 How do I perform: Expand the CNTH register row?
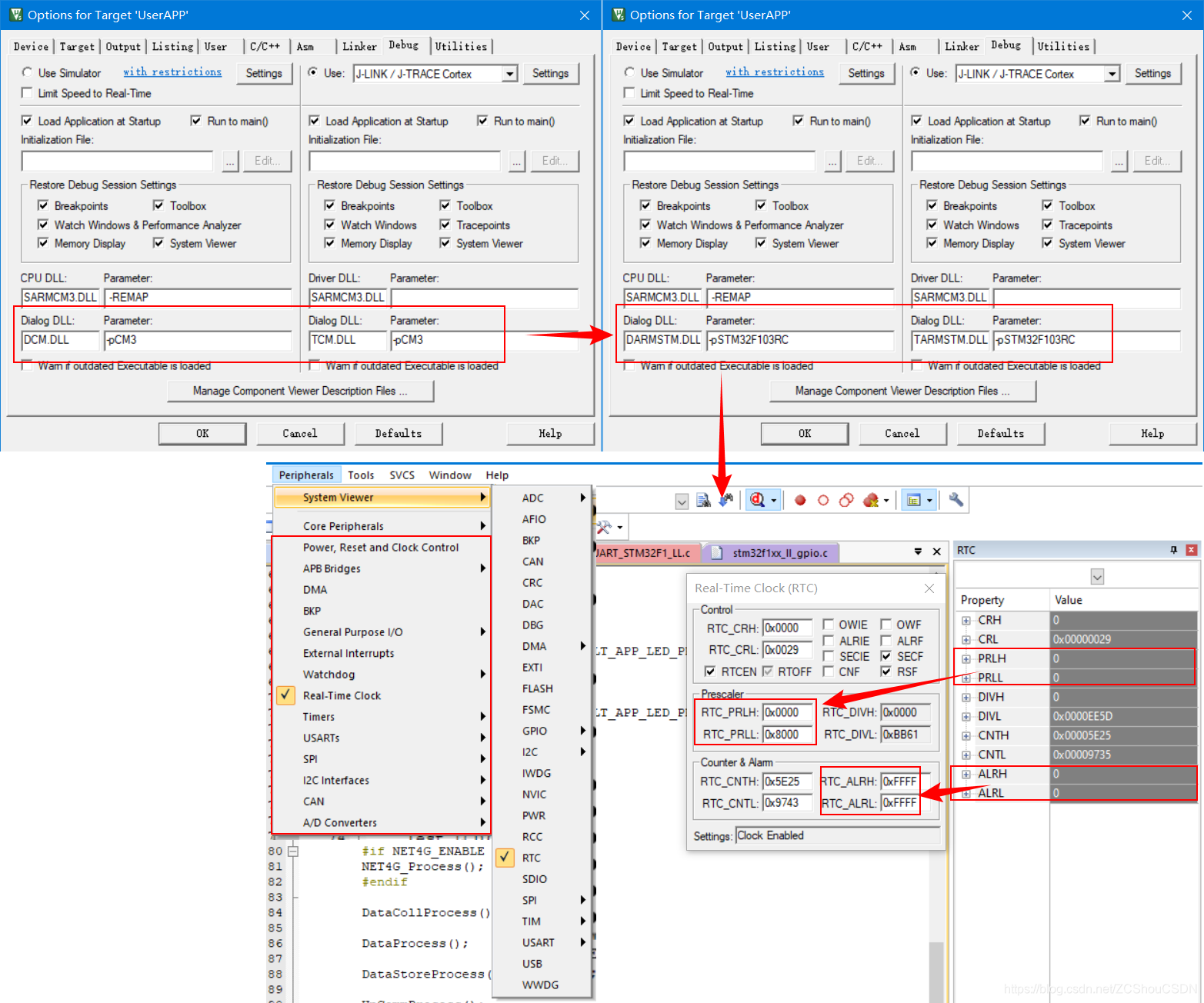[966, 735]
